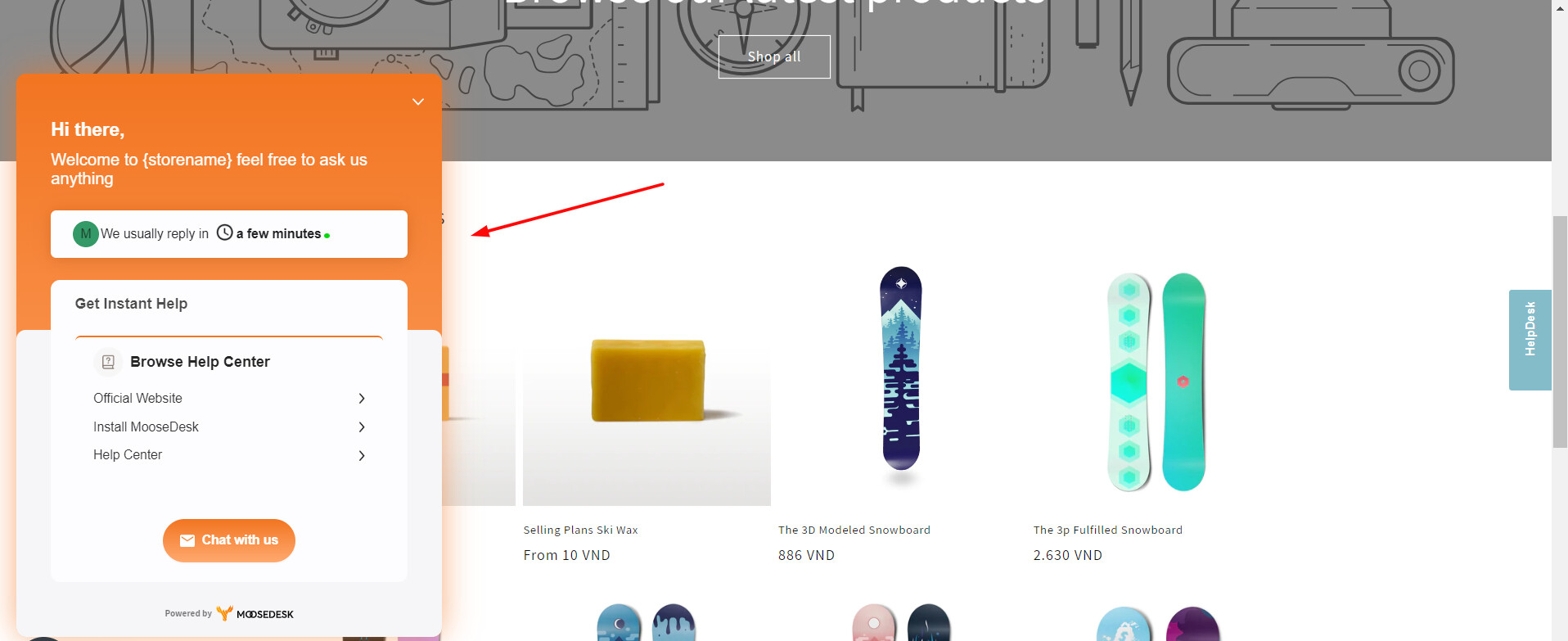Open the Install MooseDesk help entry

(229, 427)
